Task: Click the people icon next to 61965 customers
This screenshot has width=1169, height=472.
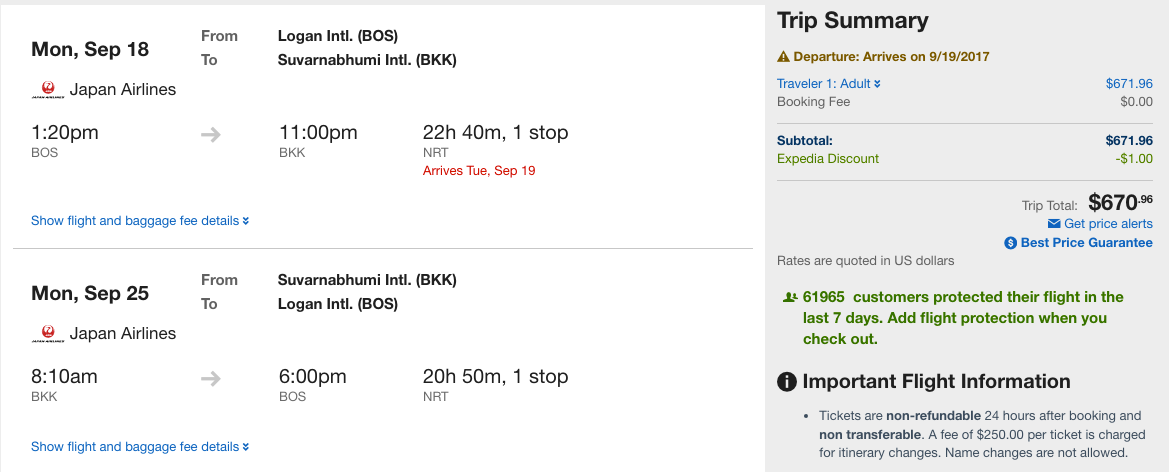Action: point(789,297)
